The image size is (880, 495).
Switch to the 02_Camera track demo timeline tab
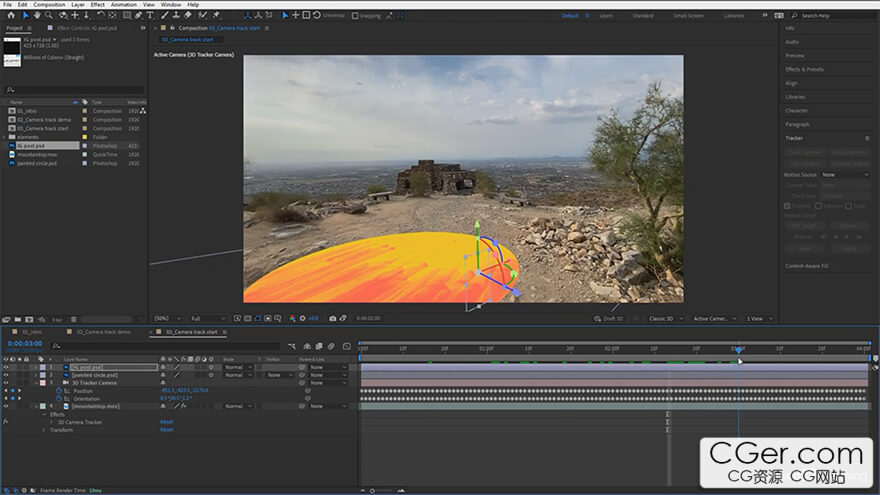[x=103, y=332]
